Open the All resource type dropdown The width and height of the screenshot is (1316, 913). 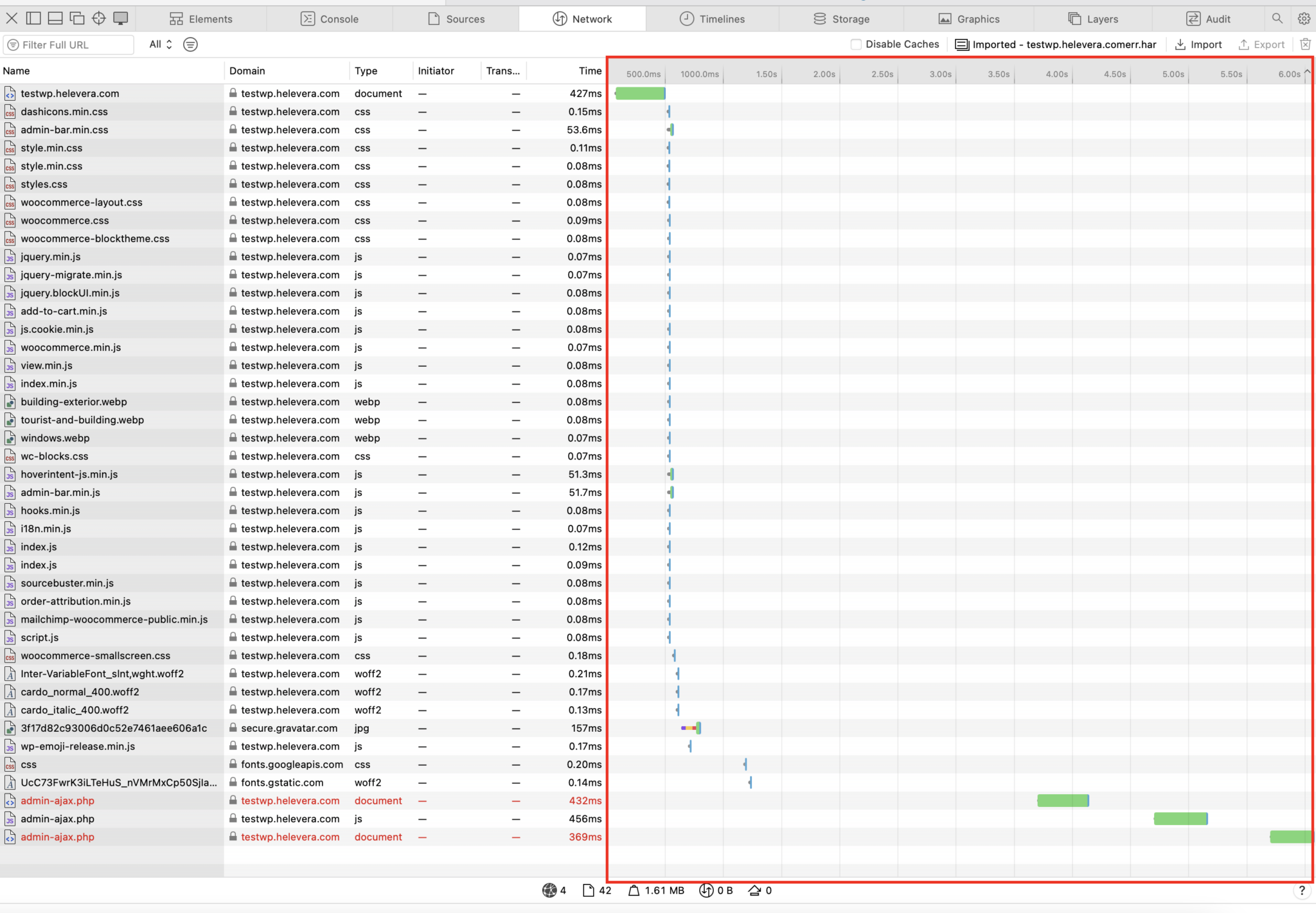point(159,44)
